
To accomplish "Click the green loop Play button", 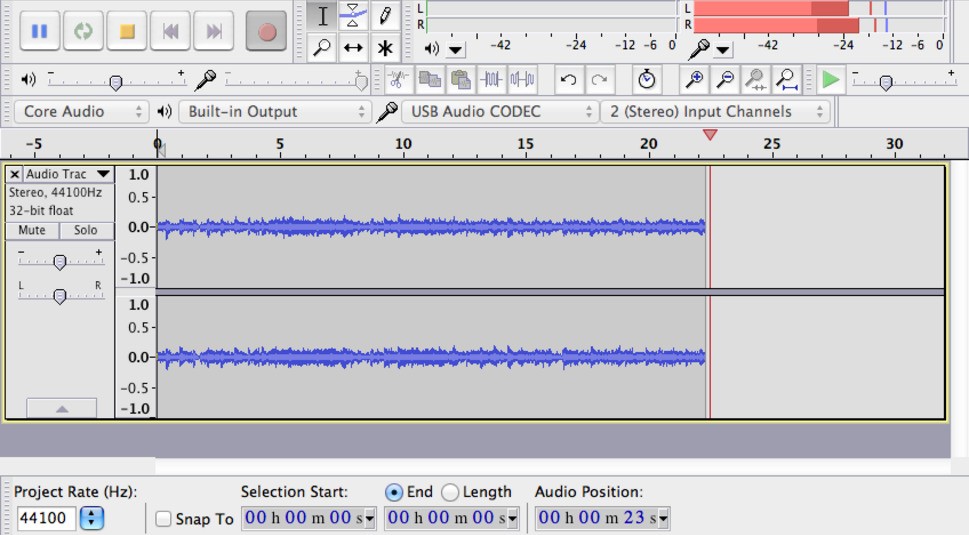I will [x=83, y=31].
